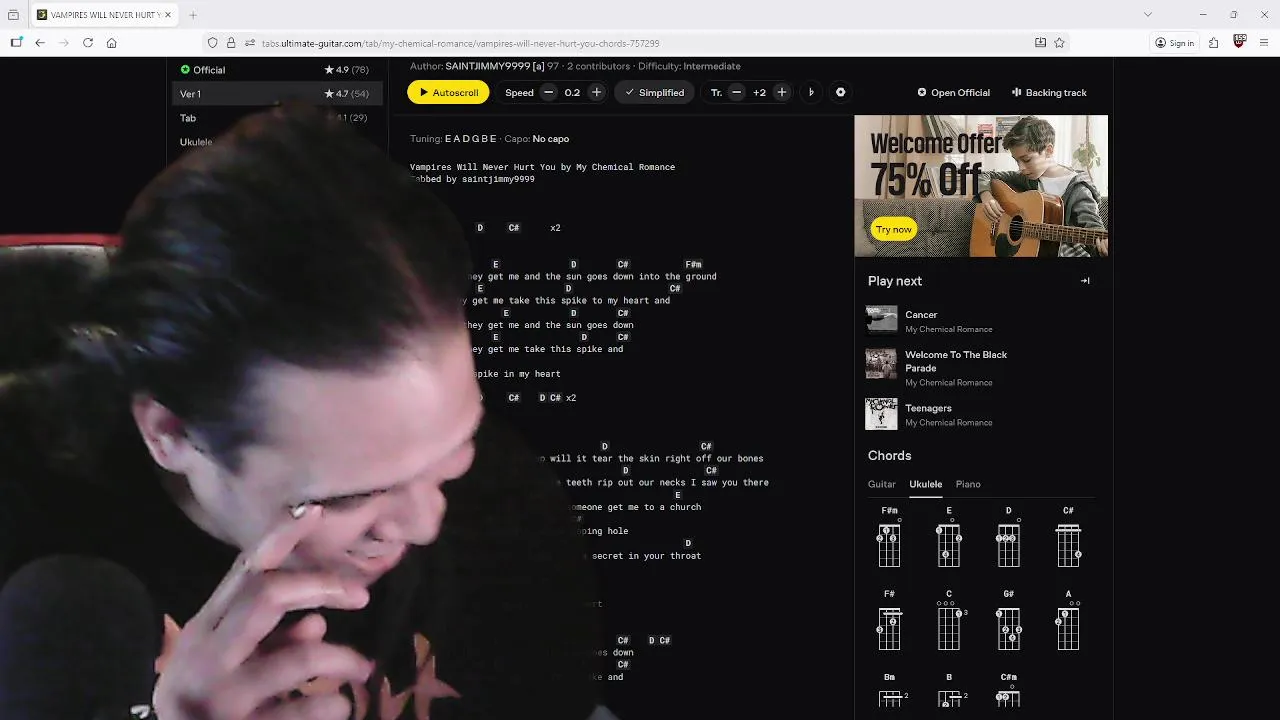Open Welcome To The Black Parade

tap(956, 361)
